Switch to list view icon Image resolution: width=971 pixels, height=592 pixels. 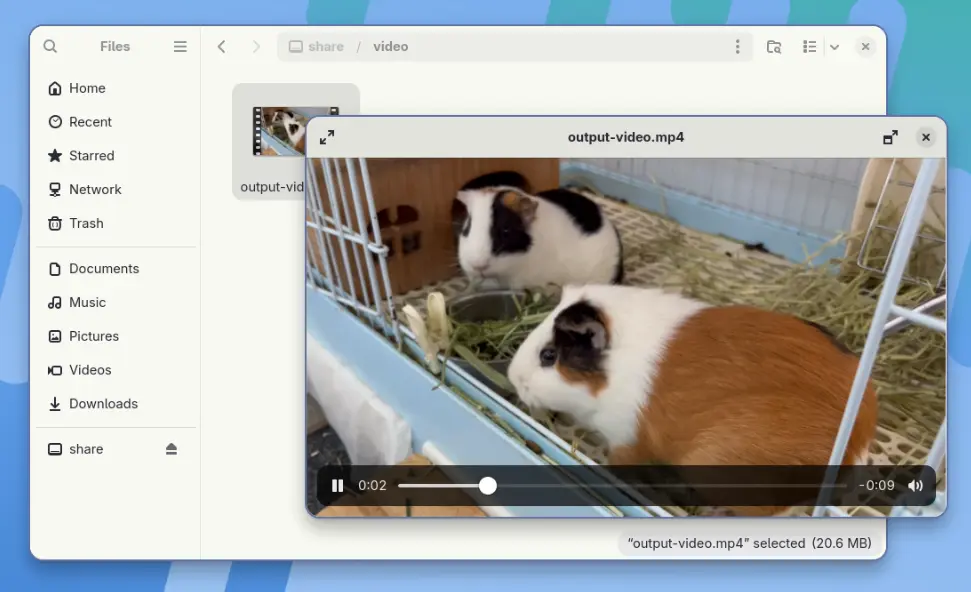pyautogui.click(x=809, y=46)
